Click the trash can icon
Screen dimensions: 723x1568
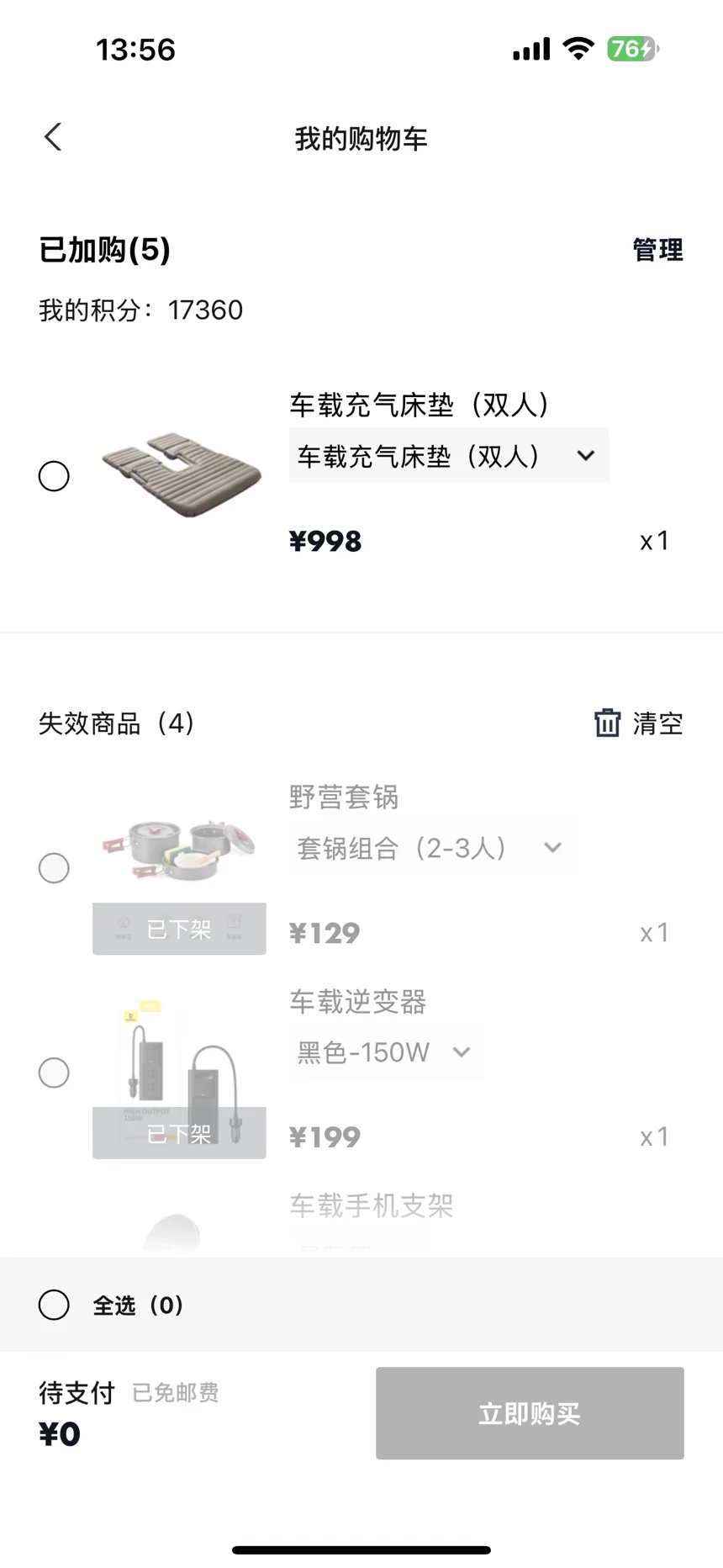(607, 723)
